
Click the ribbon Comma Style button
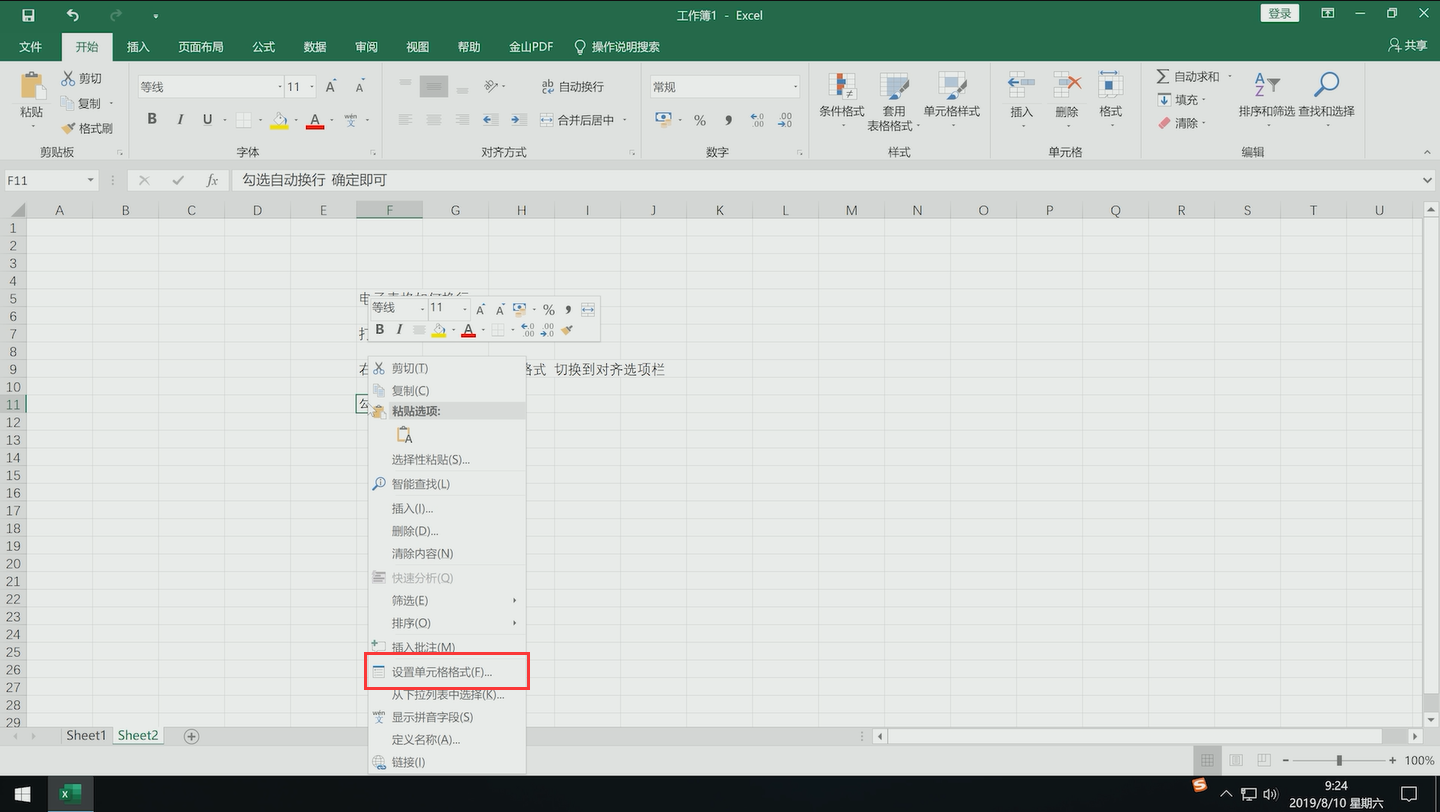pyautogui.click(x=728, y=120)
